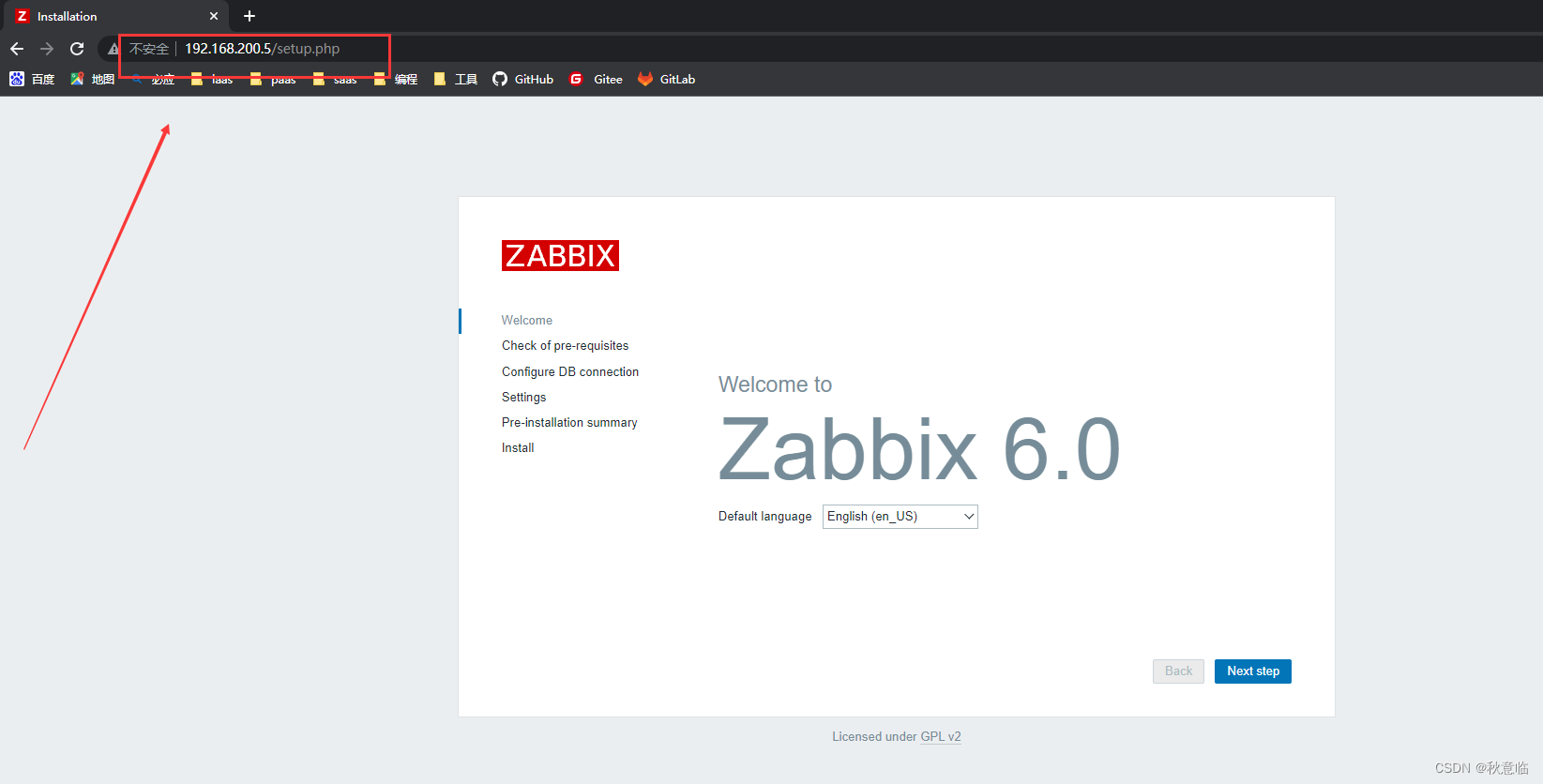
Task: Select Check of pre-requisites step
Action: [x=566, y=346]
